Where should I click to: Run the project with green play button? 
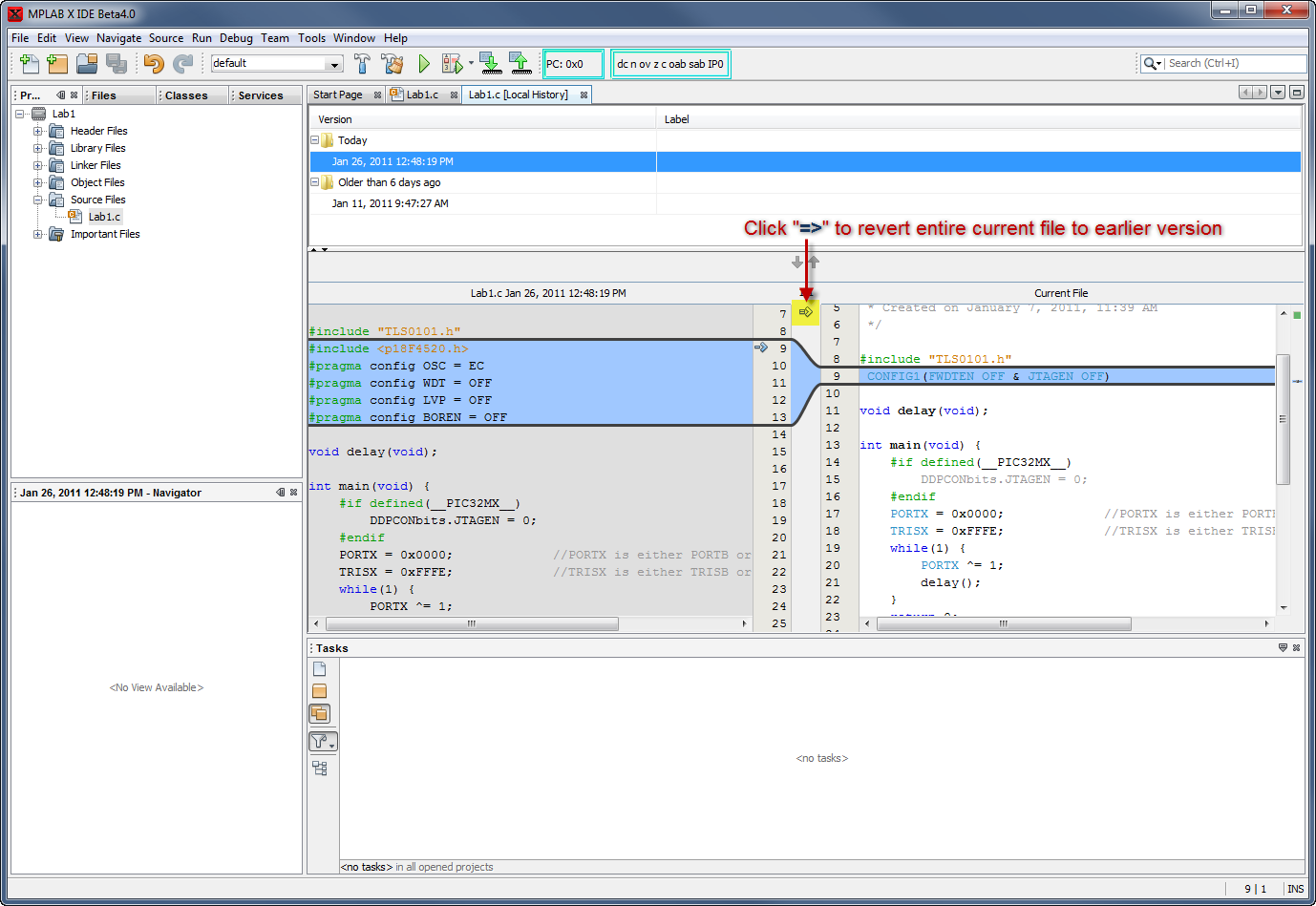point(424,64)
